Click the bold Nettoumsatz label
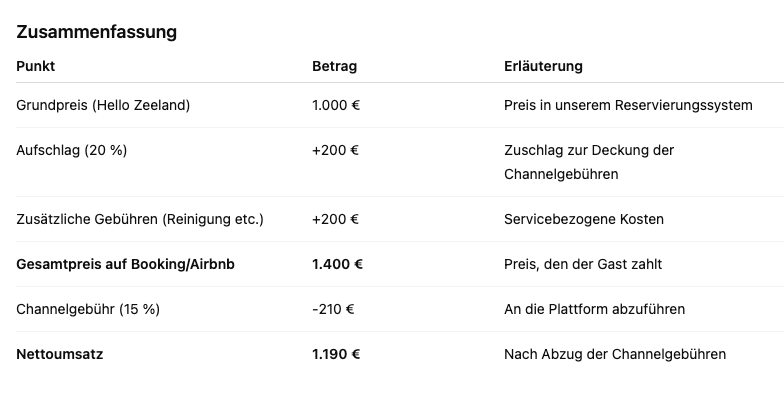 click(60, 354)
